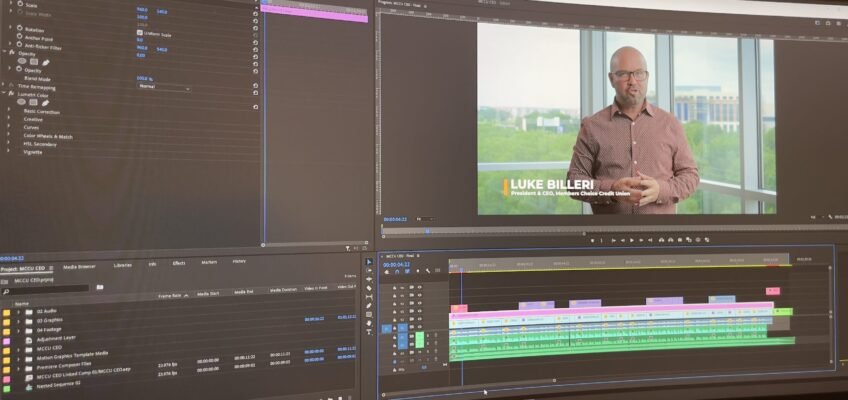Open Blend Mode dropdown showing Normal
The width and height of the screenshot is (848, 400).
(164, 86)
